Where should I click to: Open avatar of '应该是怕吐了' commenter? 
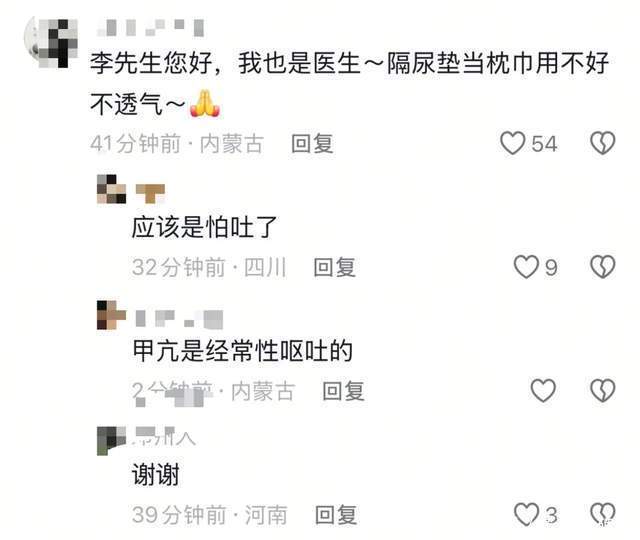tap(111, 189)
